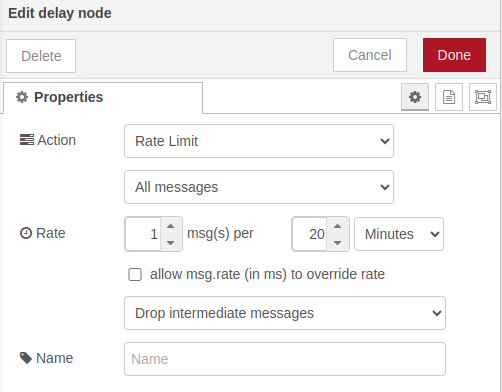This screenshot has width=502, height=392.
Task: Open the Minutes time unit dropdown
Action: (x=399, y=234)
